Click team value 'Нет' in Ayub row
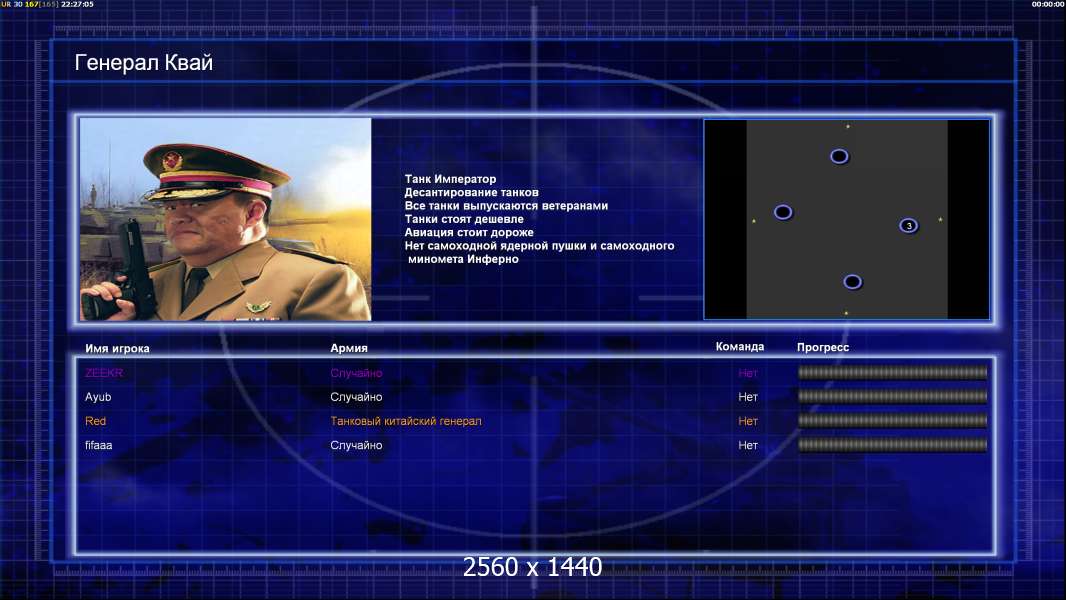 (748, 397)
